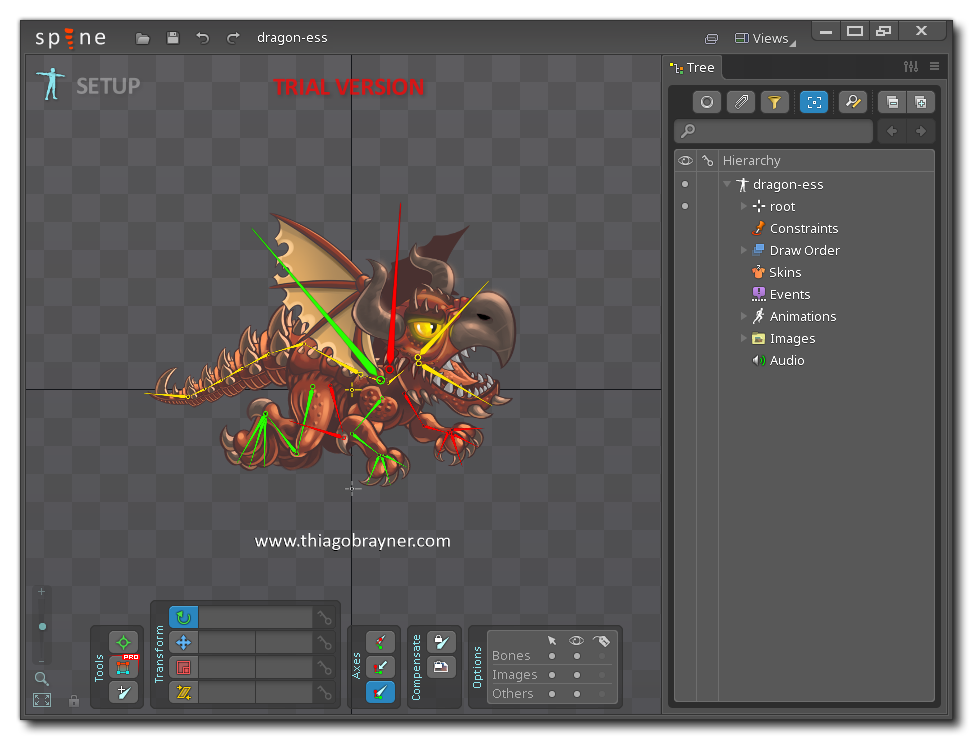The height and width of the screenshot is (740, 973).
Task: Open the find and replace magnifier-pencil button
Action: point(853,102)
